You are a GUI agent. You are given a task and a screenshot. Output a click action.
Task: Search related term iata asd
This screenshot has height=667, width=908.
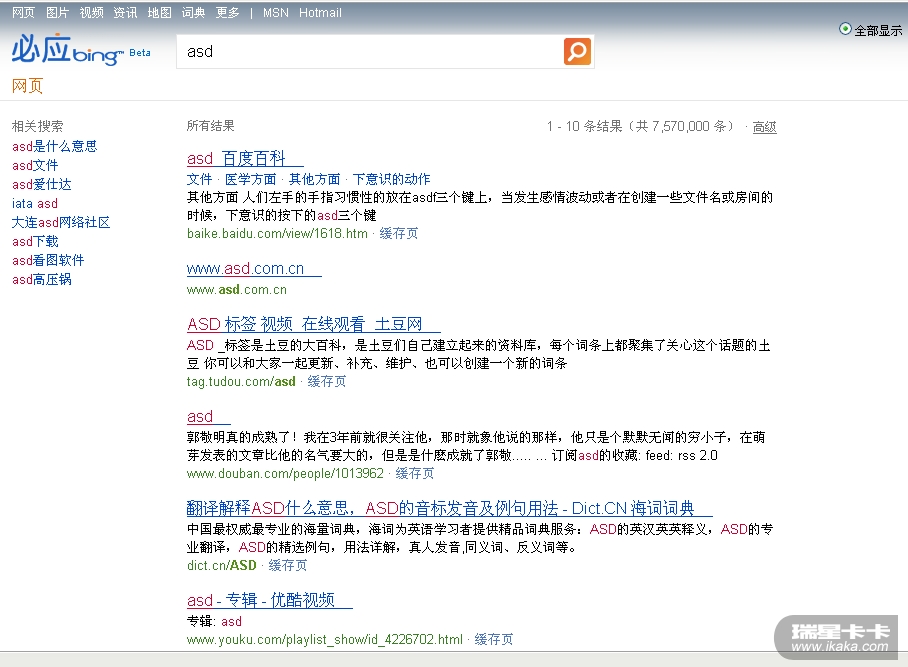coord(35,204)
